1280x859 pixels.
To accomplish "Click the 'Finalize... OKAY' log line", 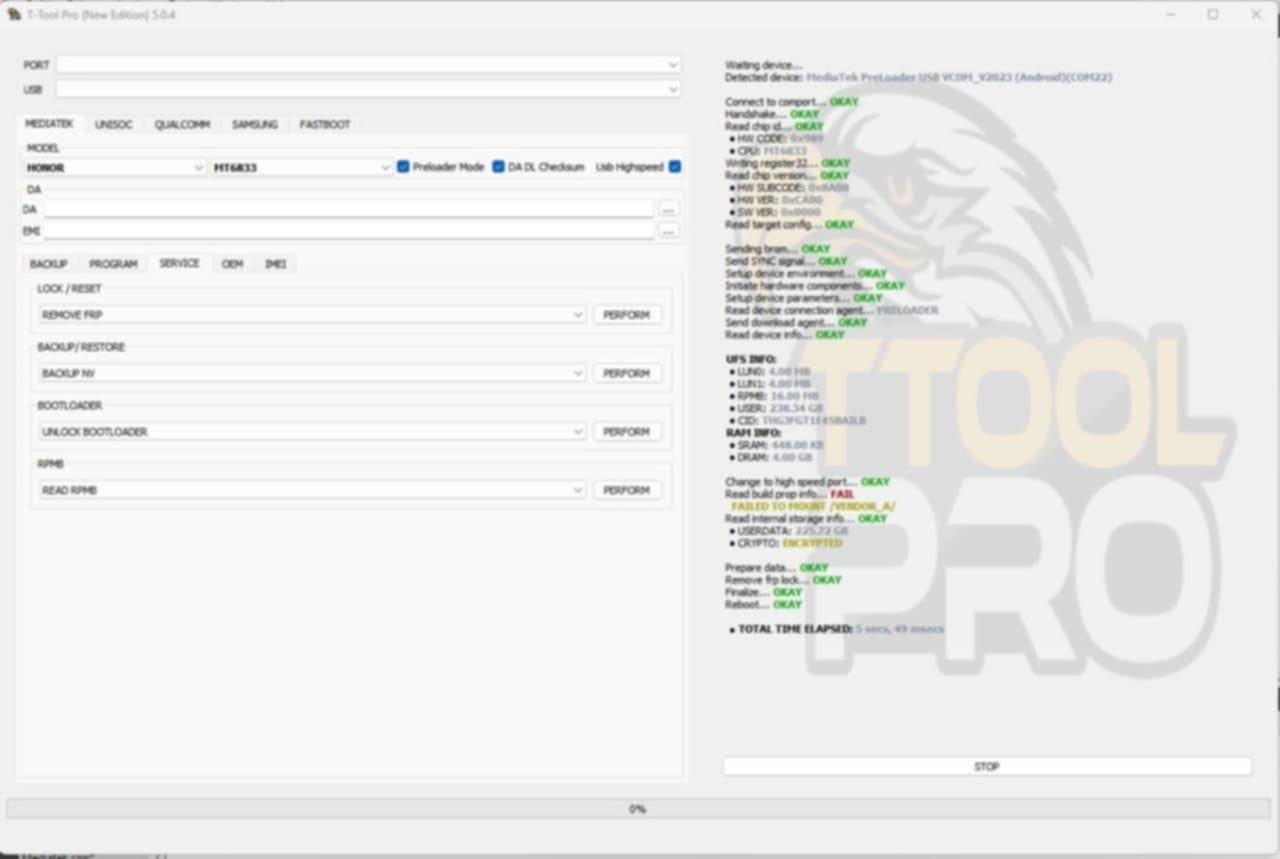I will pyautogui.click(x=764, y=592).
